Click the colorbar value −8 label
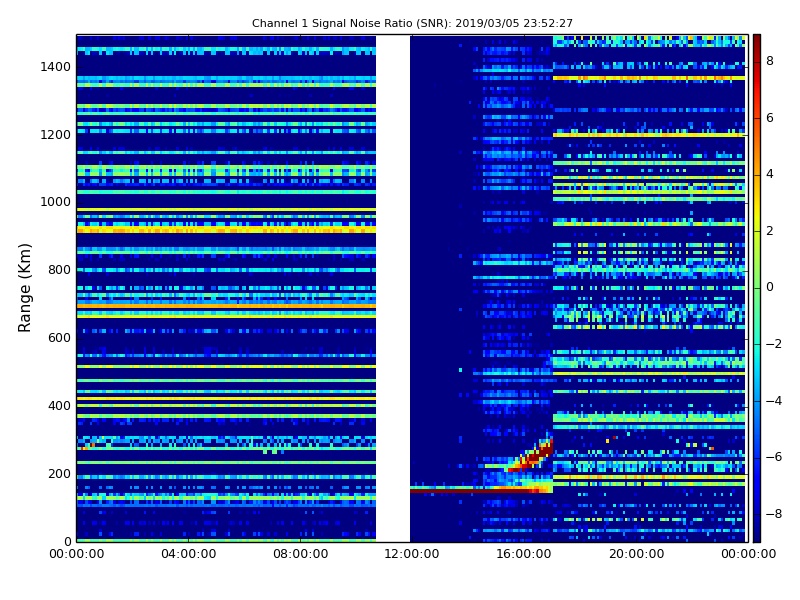Viewport: 800px width, 600px height. [774, 514]
